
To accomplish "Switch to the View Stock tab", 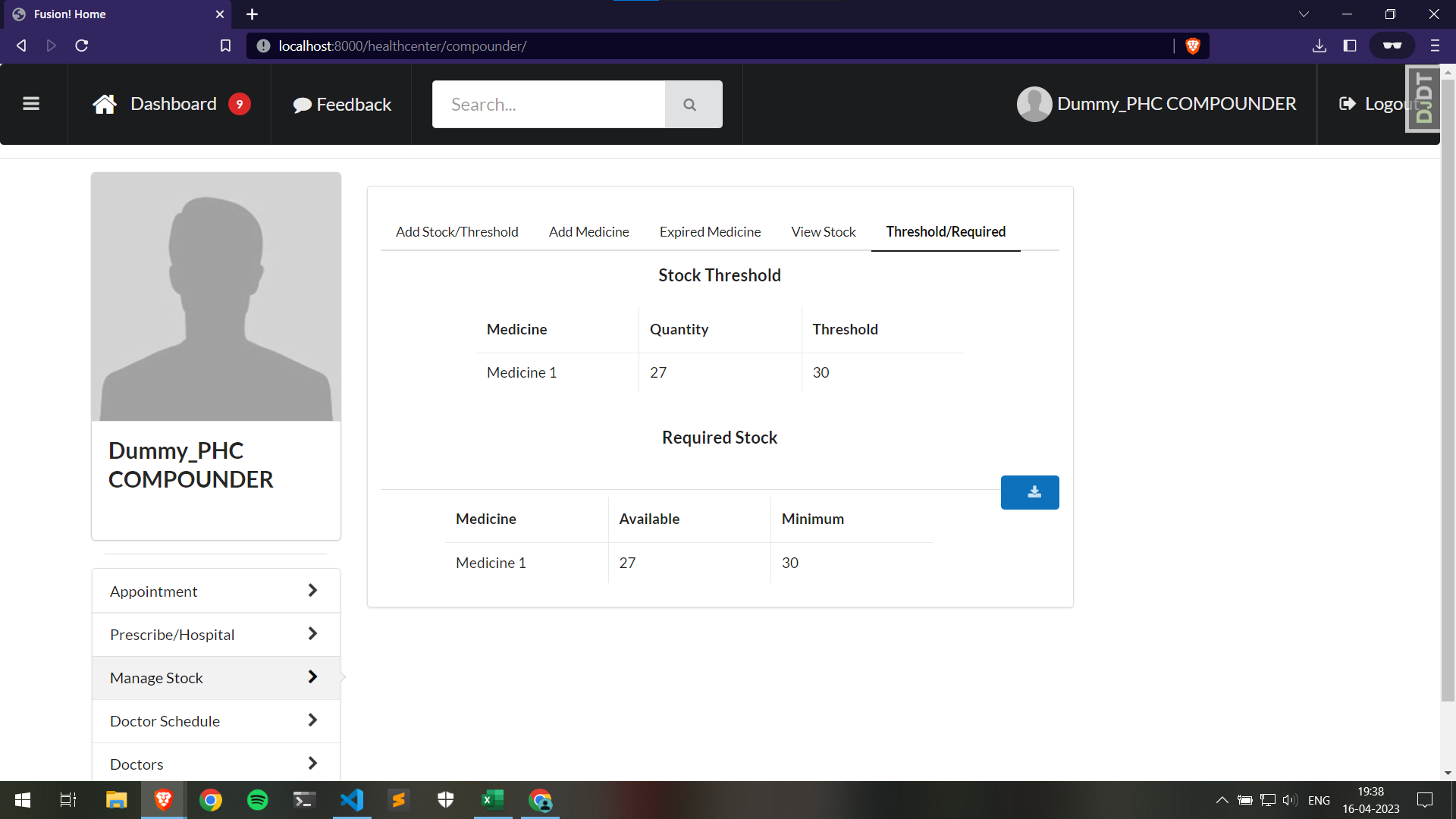I will click(823, 231).
